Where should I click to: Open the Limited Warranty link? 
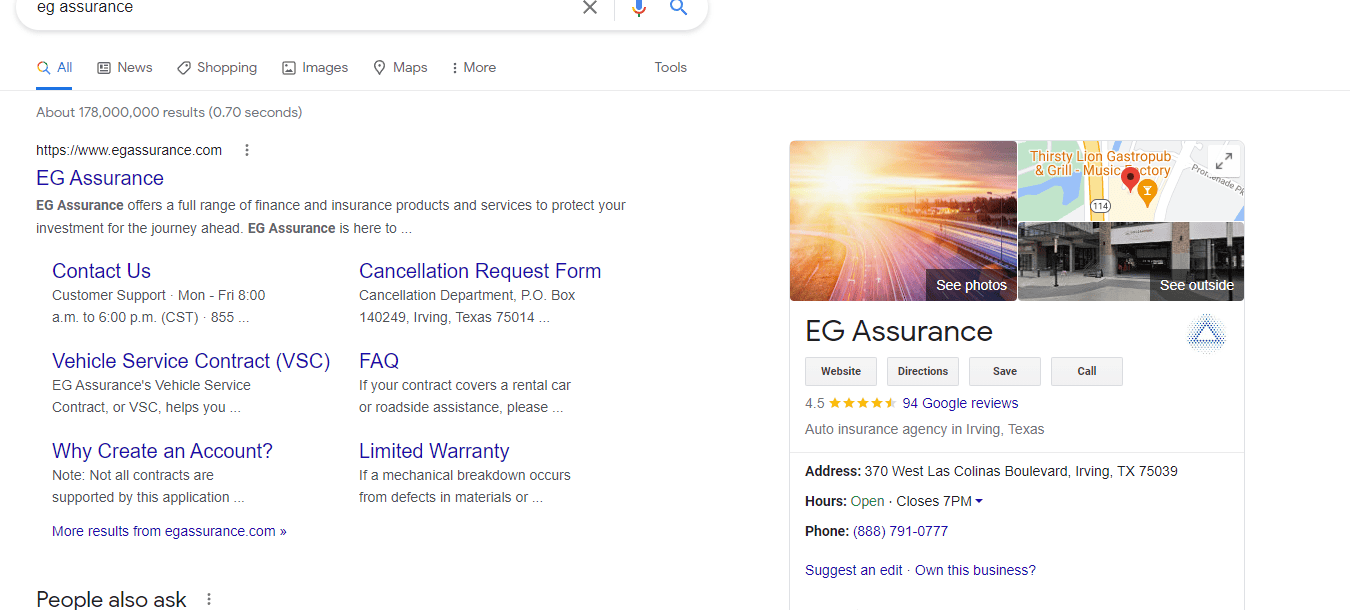[434, 451]
